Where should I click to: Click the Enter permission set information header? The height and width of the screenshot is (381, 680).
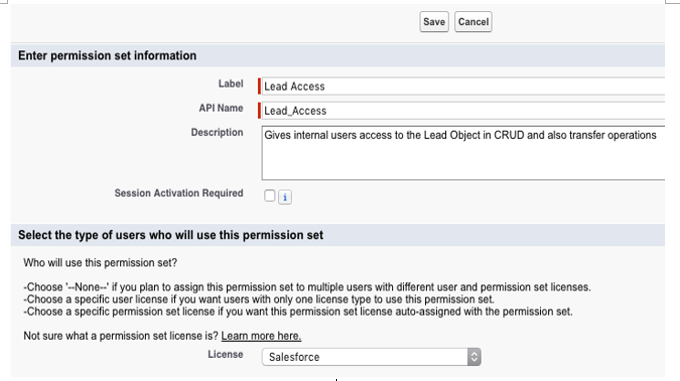pos(107,55)
